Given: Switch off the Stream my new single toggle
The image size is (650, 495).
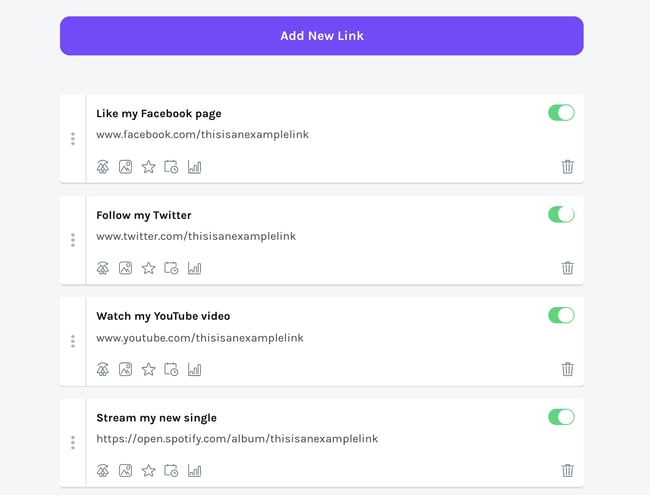Looking at the screenshot, I should [x=561, y=416].
